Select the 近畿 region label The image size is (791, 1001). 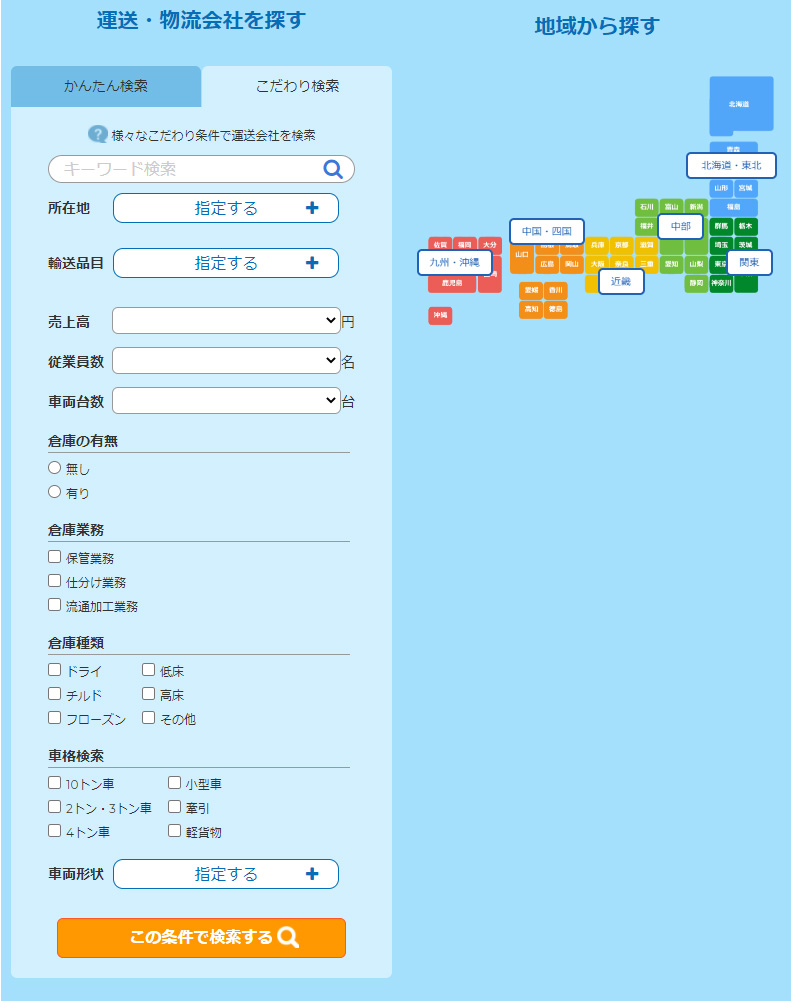point(621,282)
